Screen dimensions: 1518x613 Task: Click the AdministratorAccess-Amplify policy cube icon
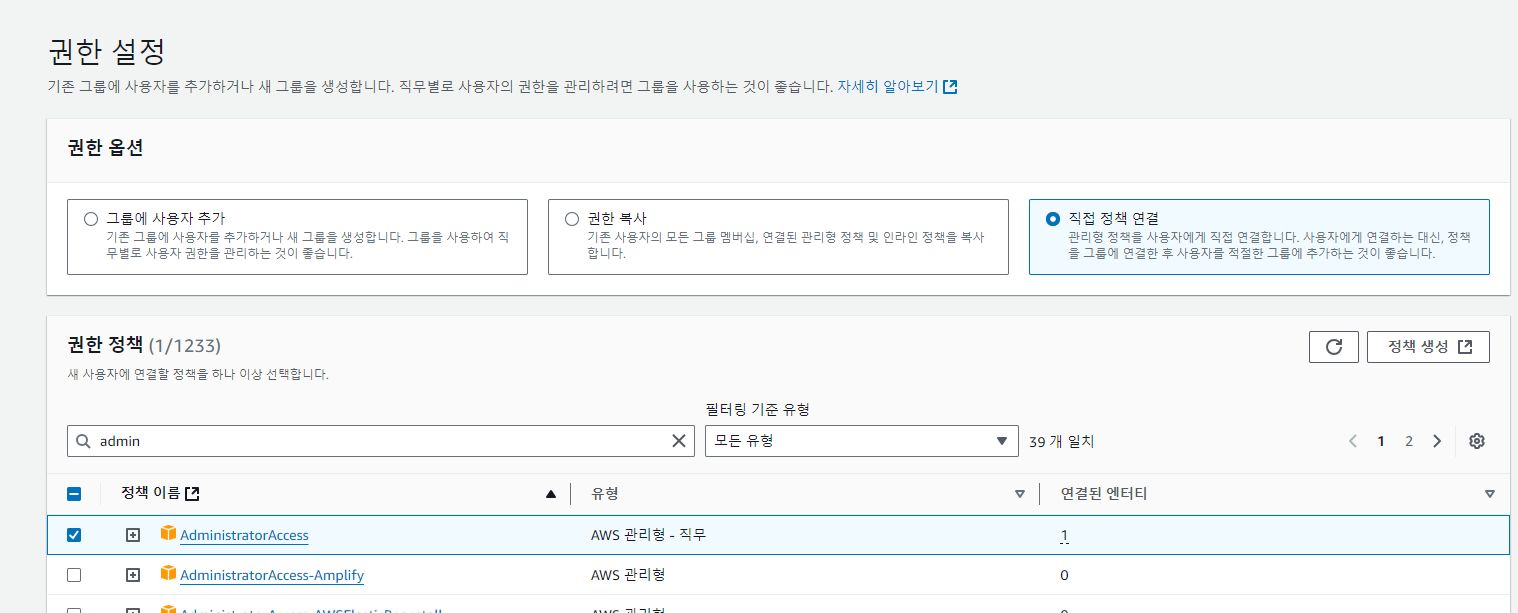click(x=168, y=574)
